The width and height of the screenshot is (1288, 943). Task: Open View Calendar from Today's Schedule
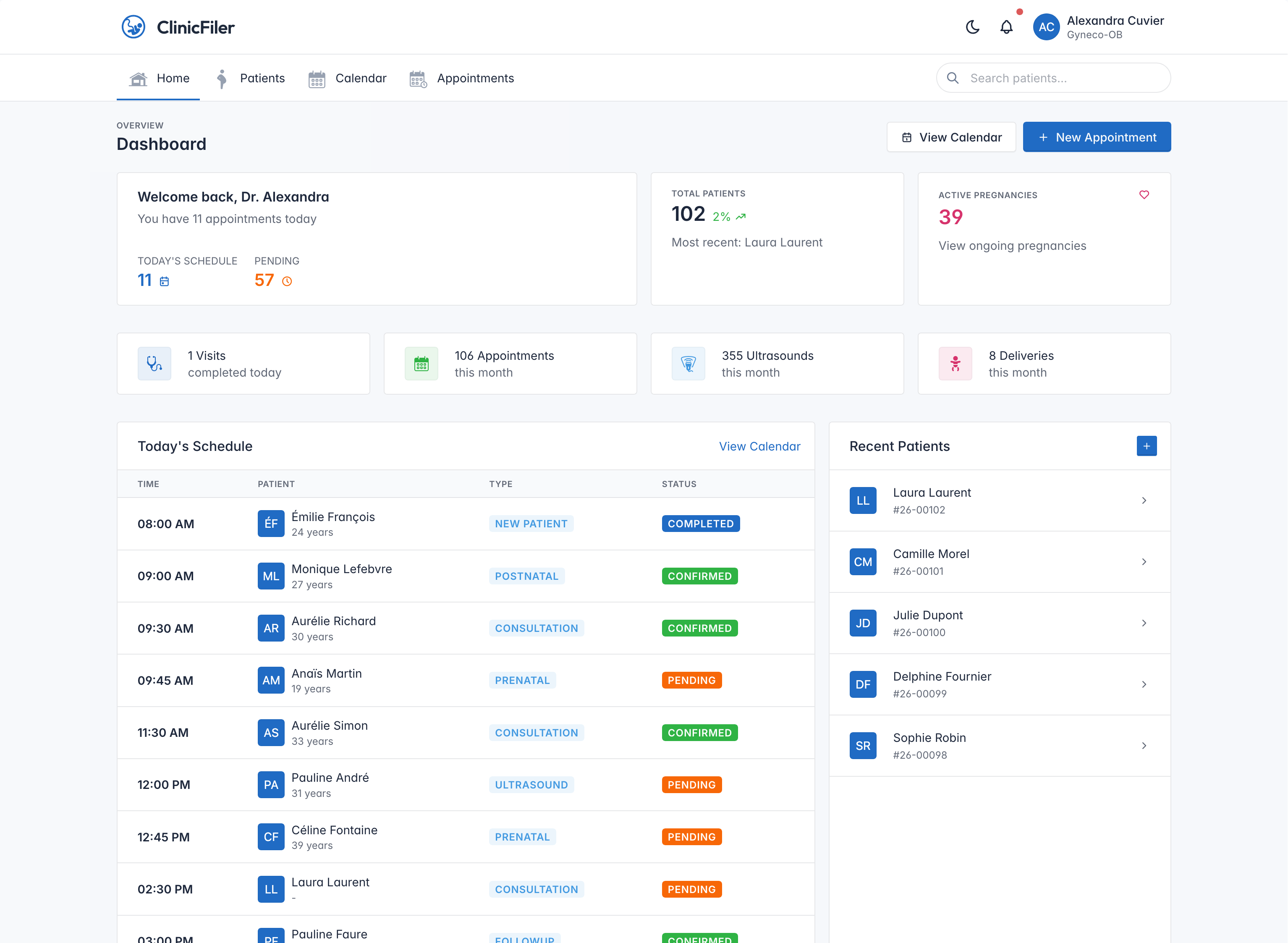(x=759, y=446)
